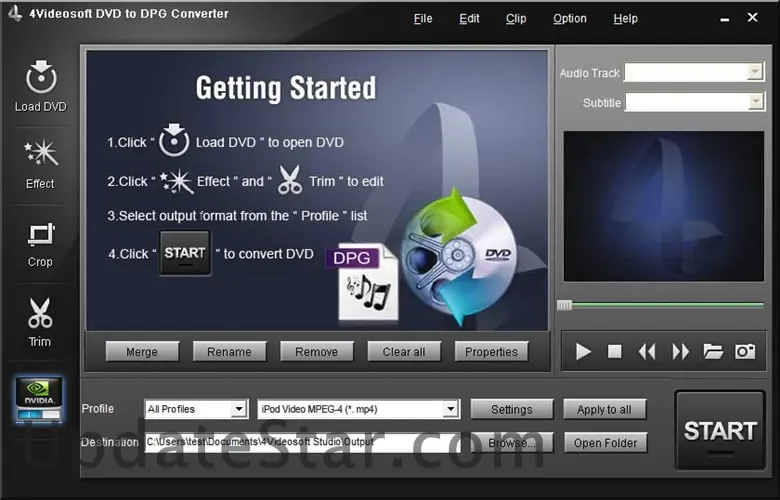Click the Getting Started file list area
780x500 pixels.
317,190
